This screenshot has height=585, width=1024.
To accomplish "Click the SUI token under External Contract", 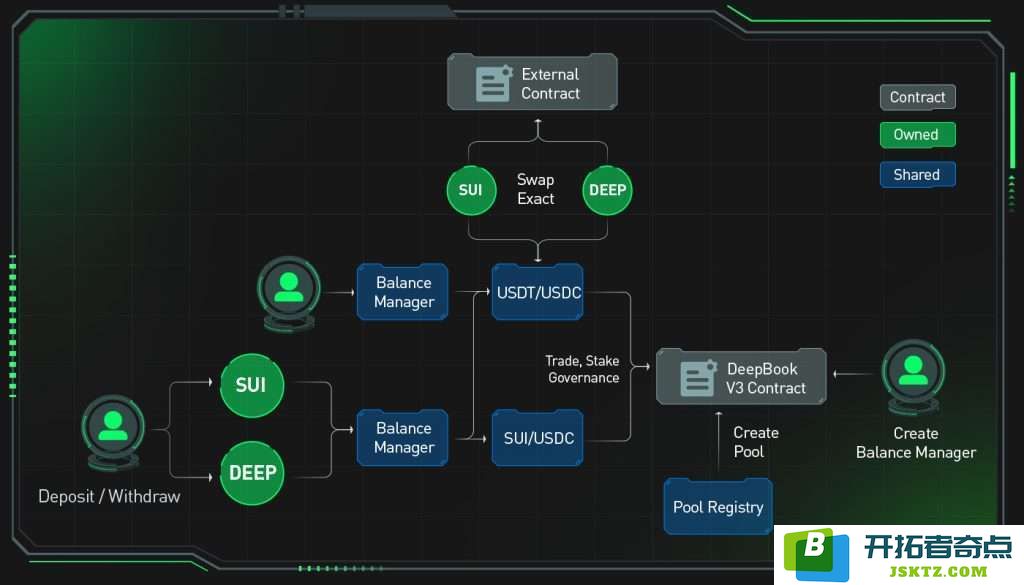I will click(471, 190).
